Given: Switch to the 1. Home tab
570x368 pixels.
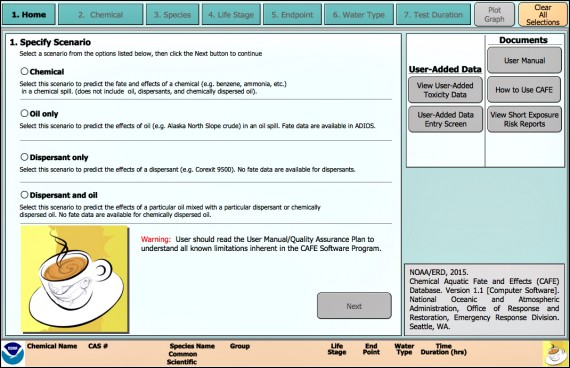Looking at the screenshot, I should 29,15.
